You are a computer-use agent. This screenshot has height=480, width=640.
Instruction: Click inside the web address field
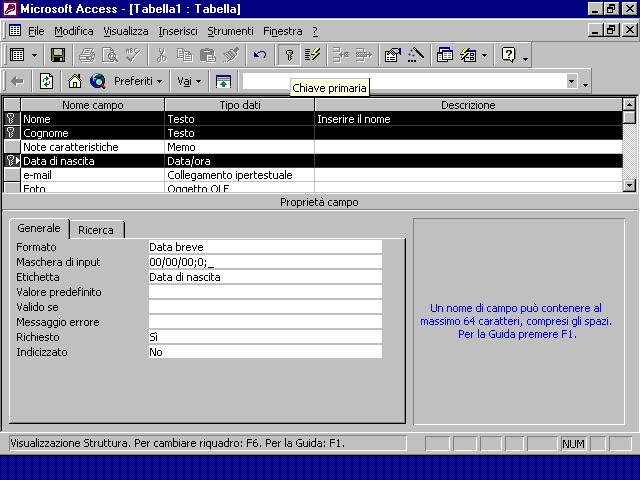(404, 81)
